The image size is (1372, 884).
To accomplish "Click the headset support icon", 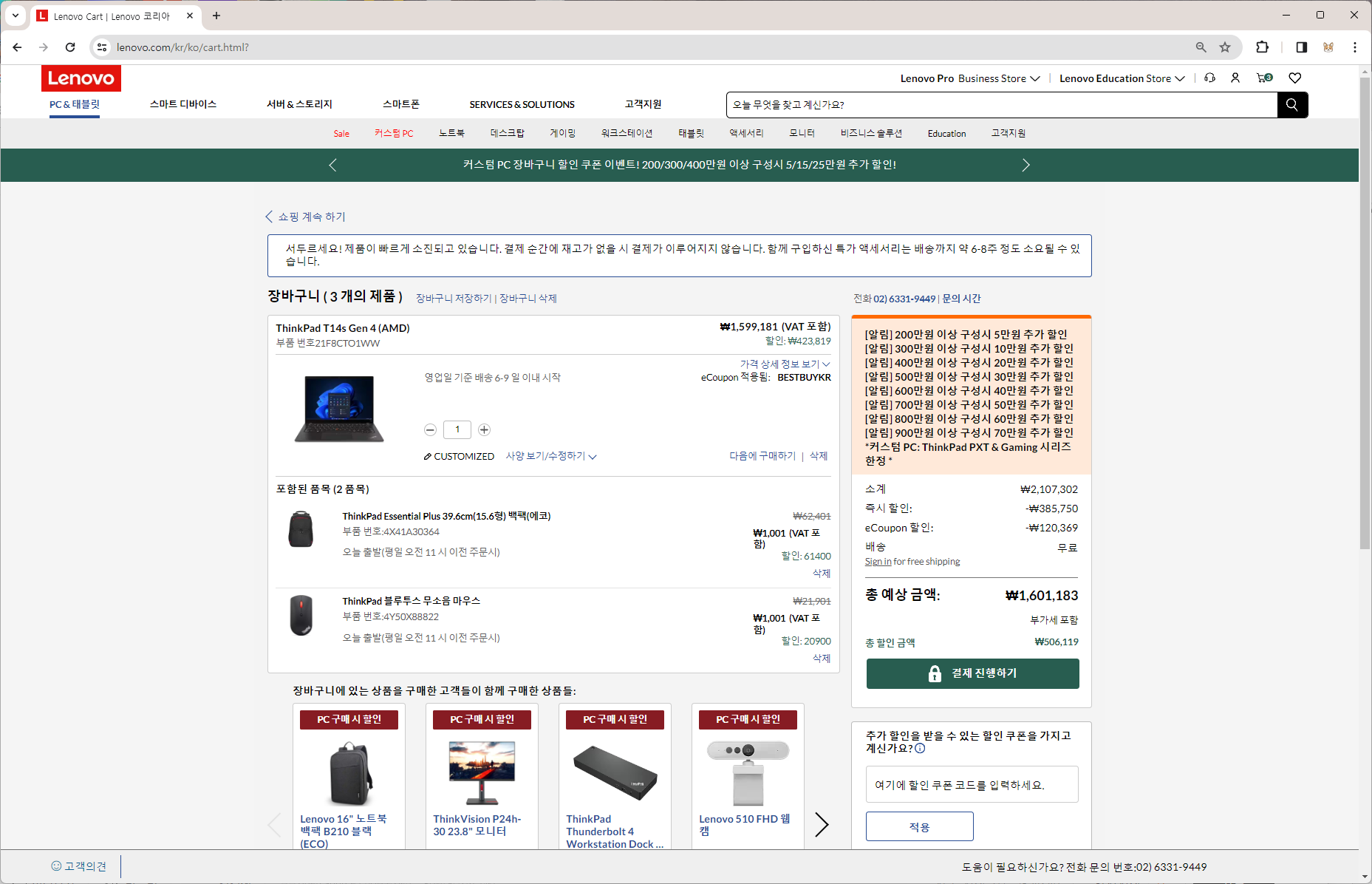I will [1209, 78].
